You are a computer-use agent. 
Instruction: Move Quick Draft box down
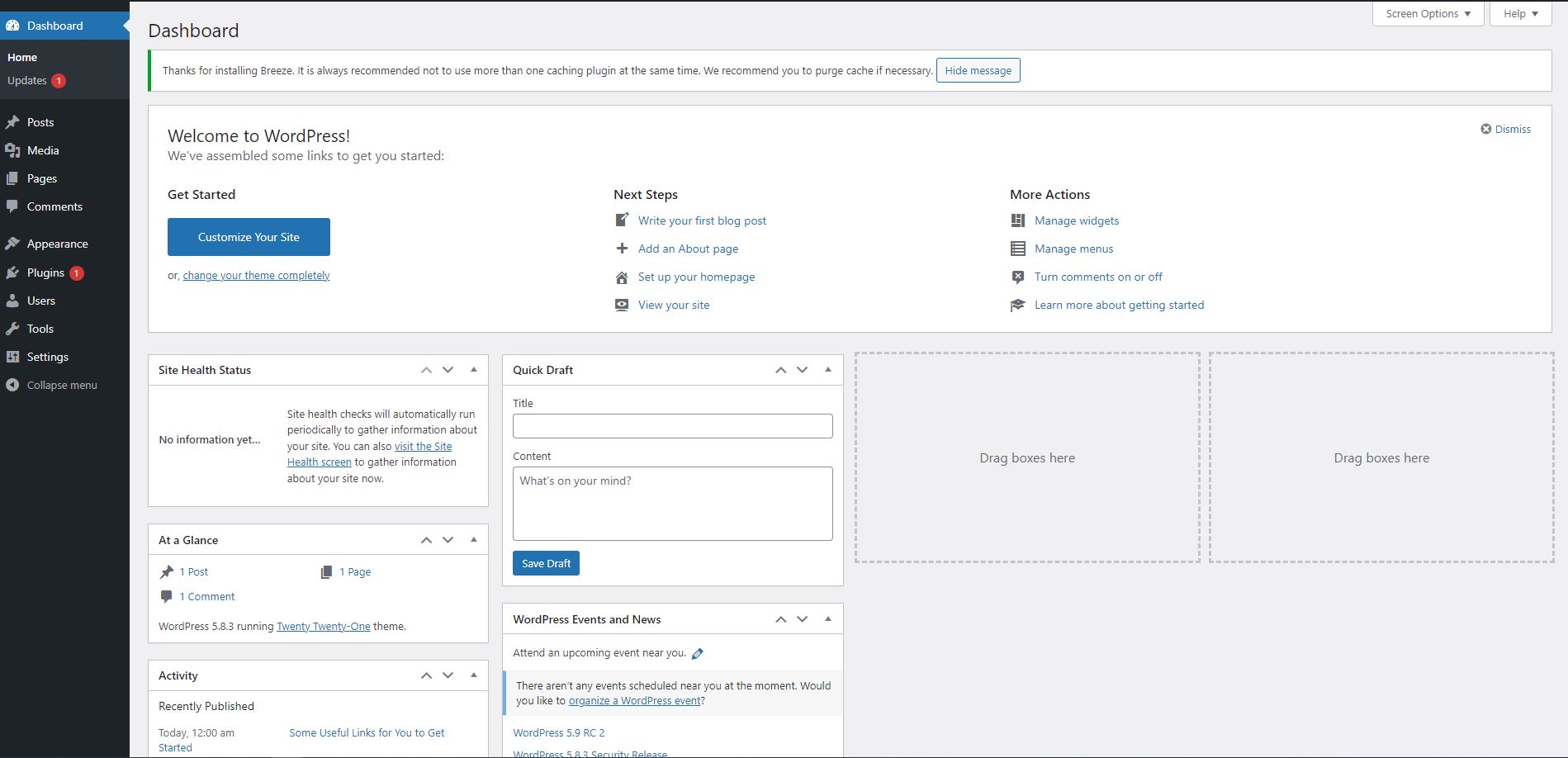803,370
